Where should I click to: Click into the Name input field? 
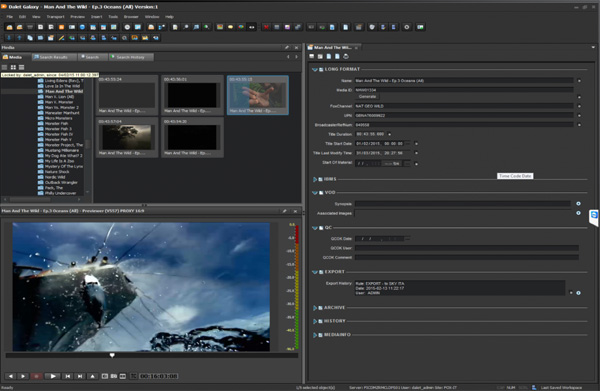point(464,81)
